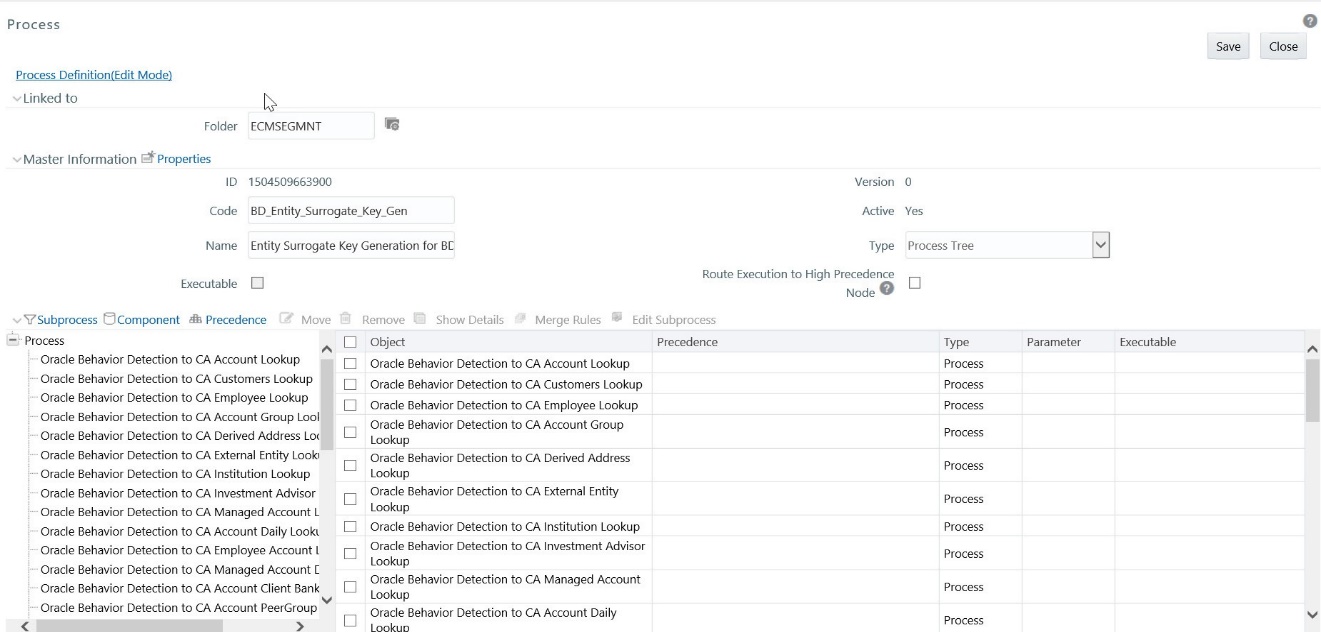This screenshot has width=1321, height=632.
Task: Click the Move icon on the toolbar
Action: (289, 319)
